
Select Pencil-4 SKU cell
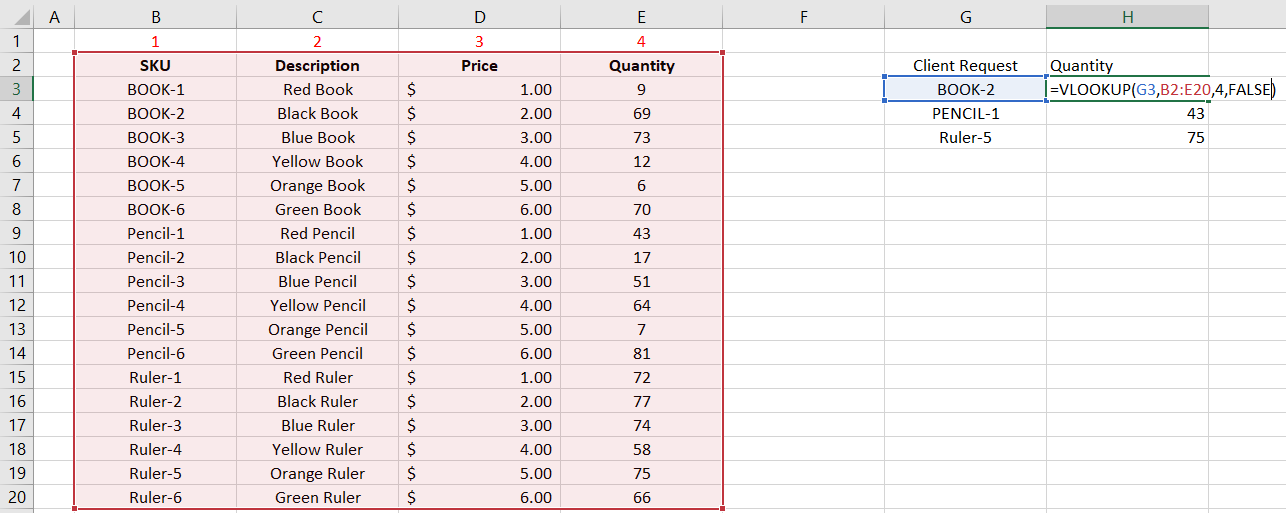tap(155, 305)
